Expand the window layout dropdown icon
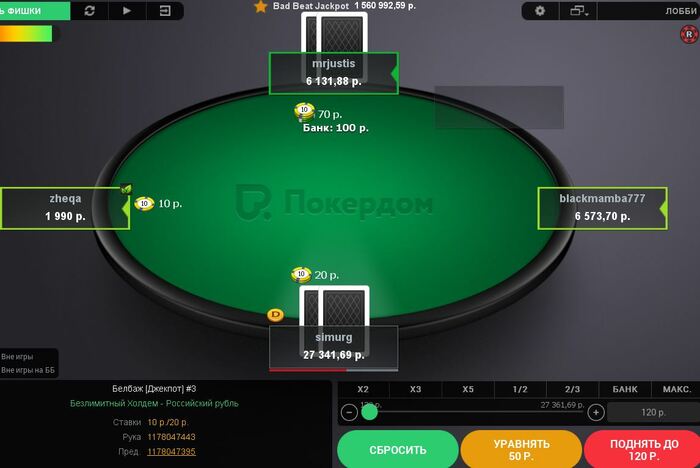The image size is (700, 468). (579, 11)
